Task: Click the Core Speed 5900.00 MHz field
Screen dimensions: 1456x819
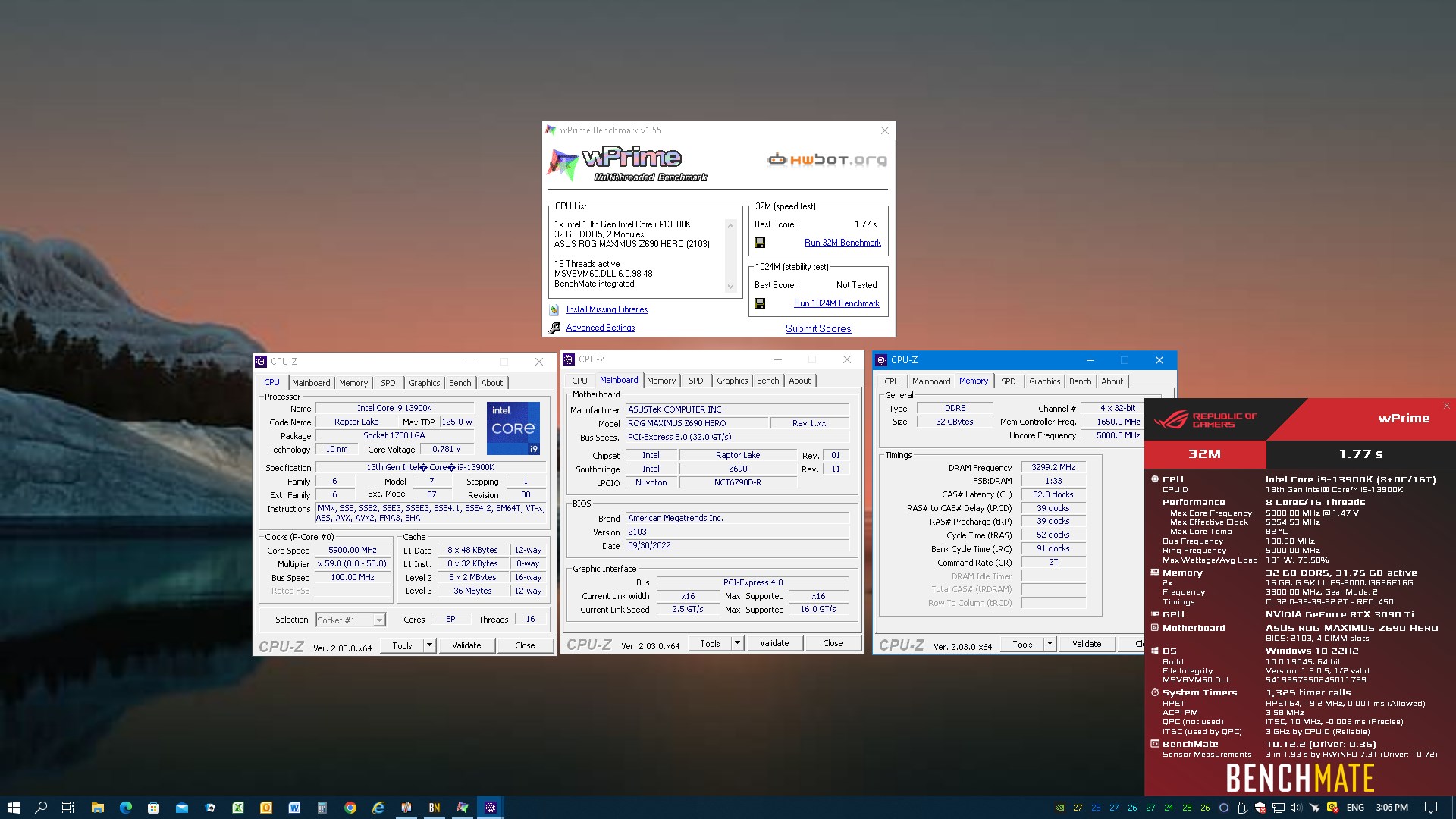Action: click(353, 551)
